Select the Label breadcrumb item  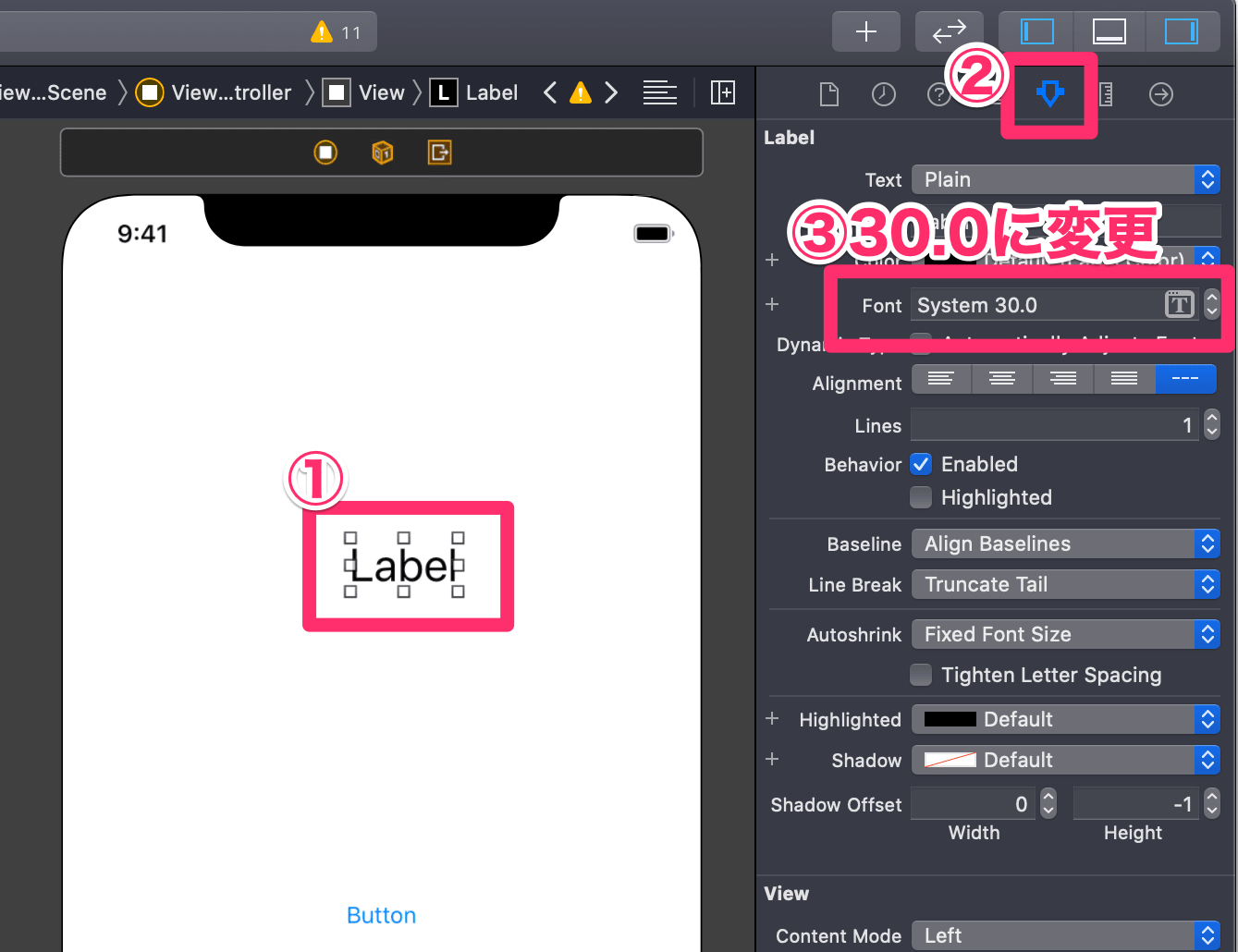pos(474,92)
